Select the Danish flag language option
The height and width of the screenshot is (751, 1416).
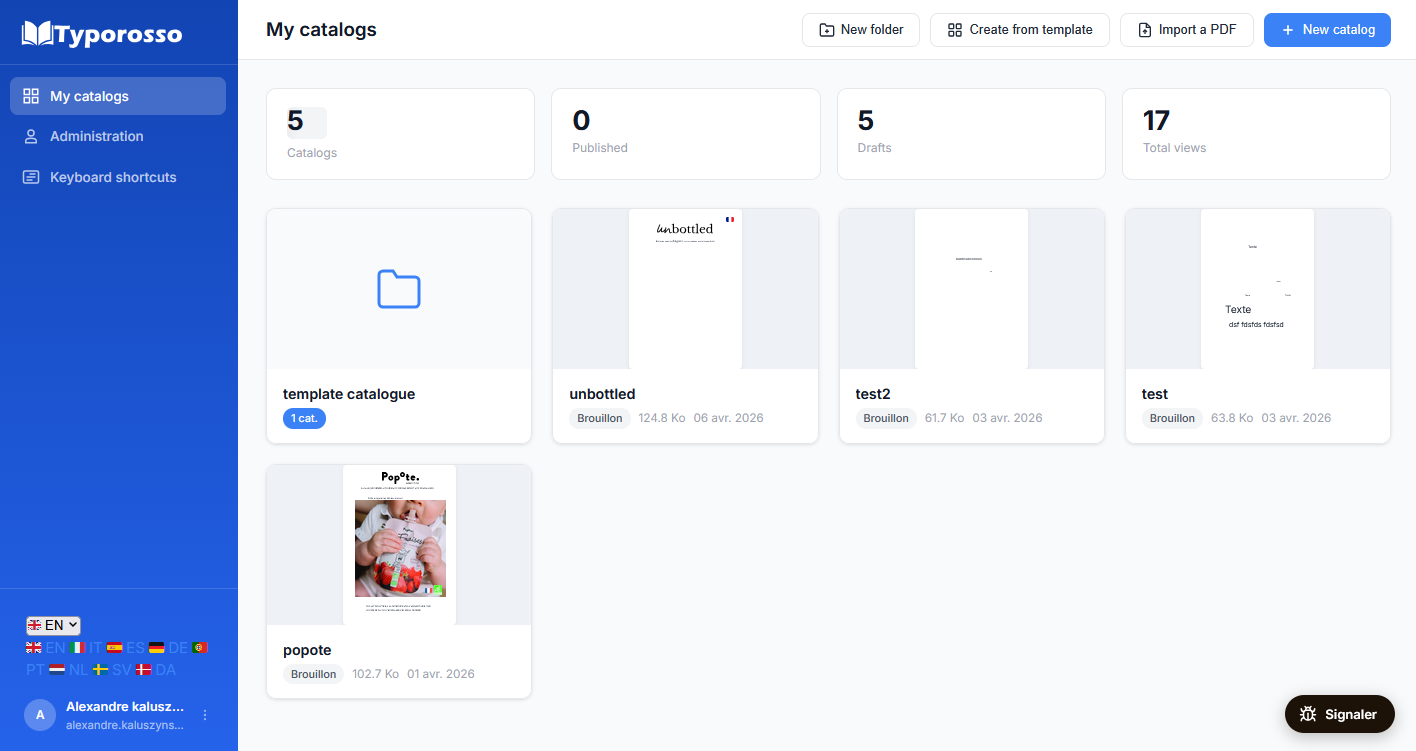(x=144, y=670)
